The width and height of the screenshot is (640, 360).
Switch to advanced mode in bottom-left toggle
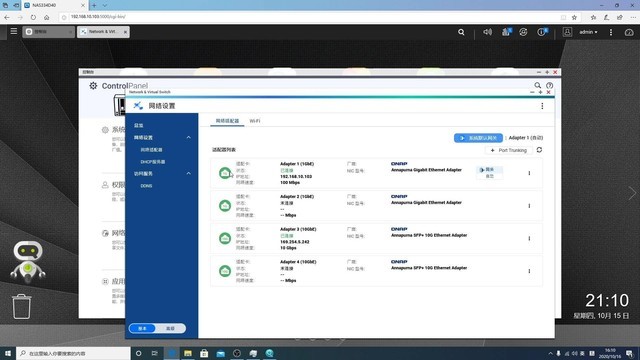point(171,328)
